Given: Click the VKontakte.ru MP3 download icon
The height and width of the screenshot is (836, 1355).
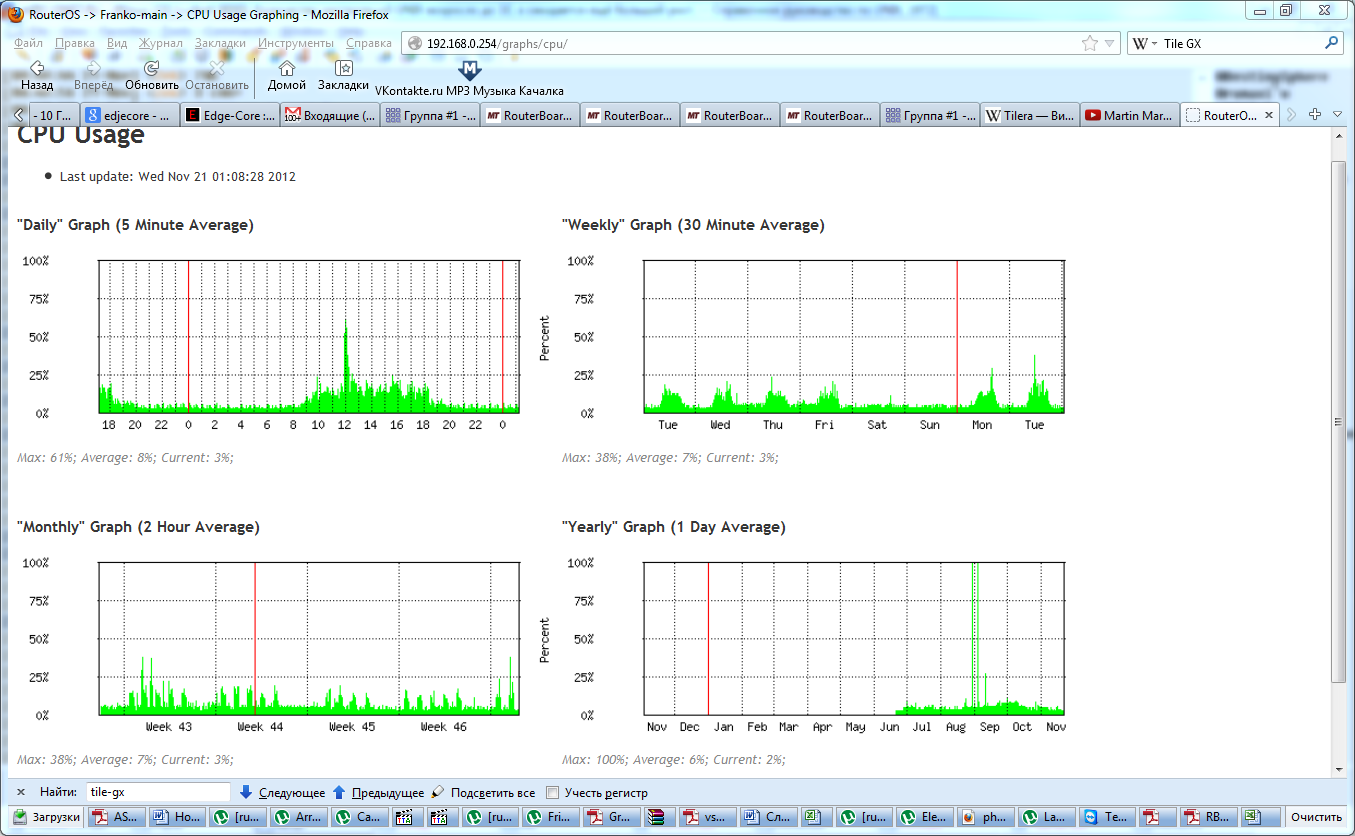Looking at the screenshot, I should pyautogui.click(x=469, y=71).
